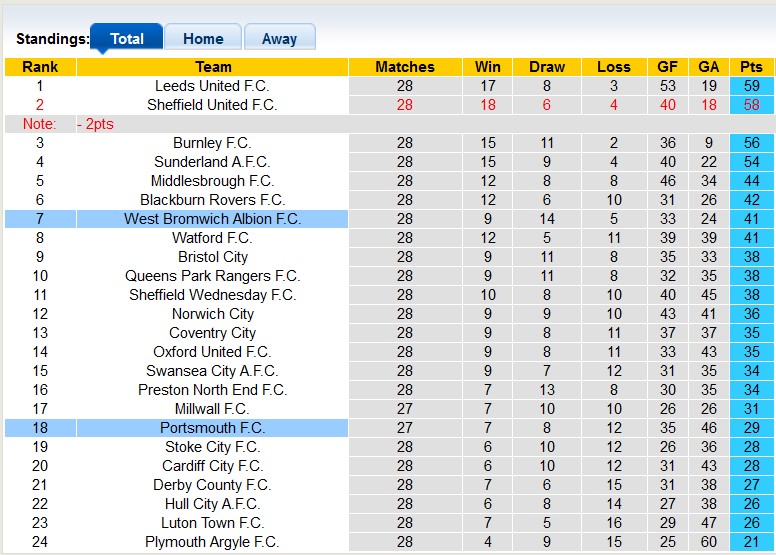Open Sheffield United F.C. team page
Screen dimensions: 776x555
212,105
